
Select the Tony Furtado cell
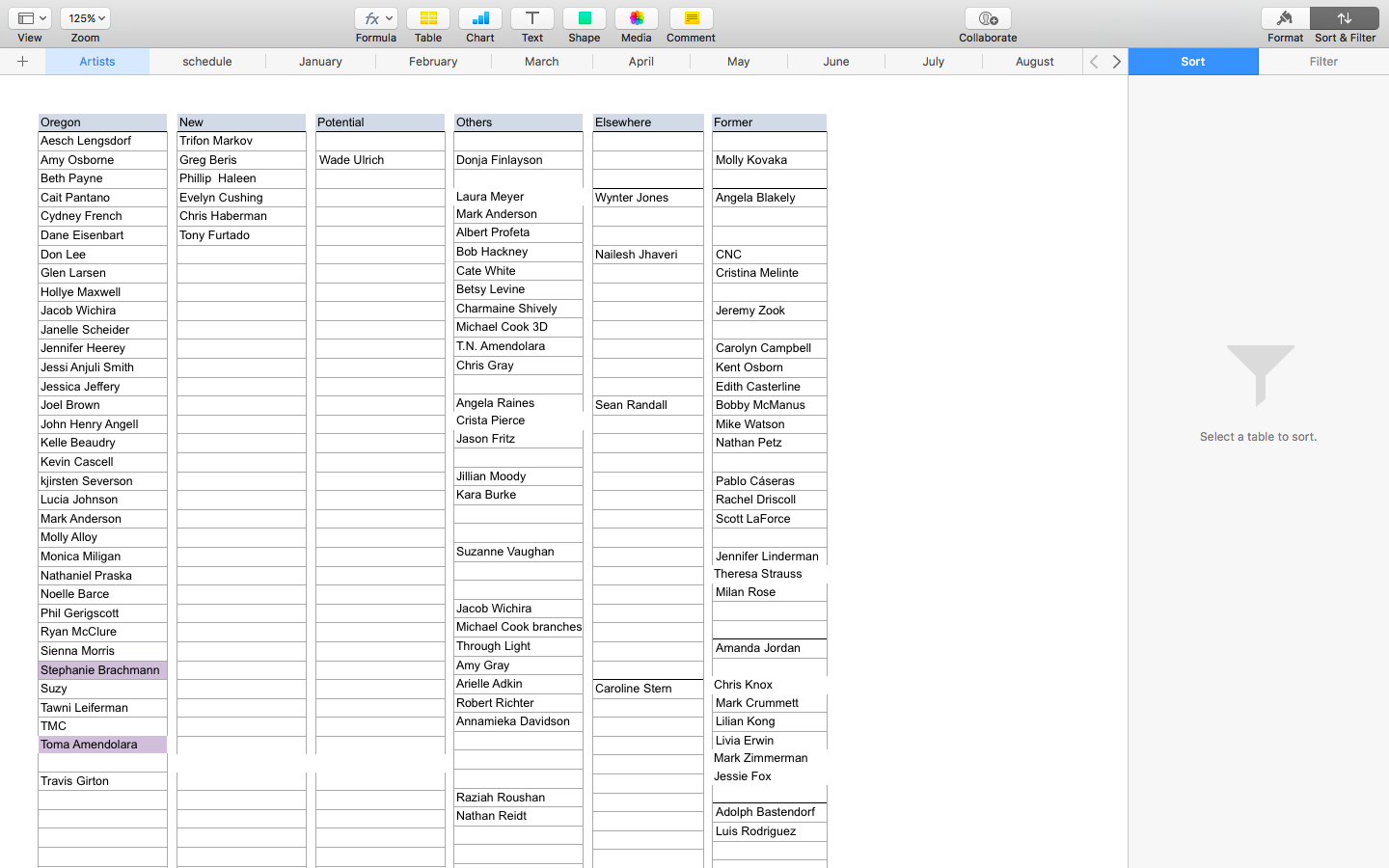241,235
